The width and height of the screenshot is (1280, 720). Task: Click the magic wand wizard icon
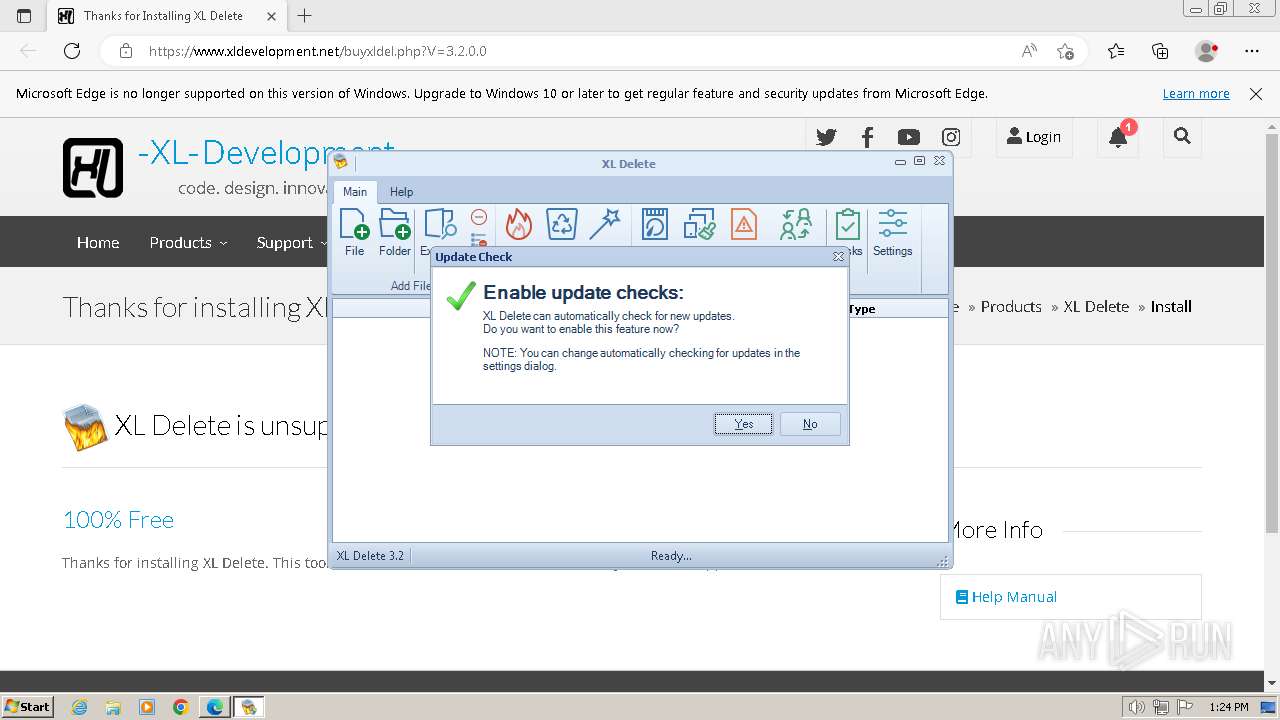[605, 224]
